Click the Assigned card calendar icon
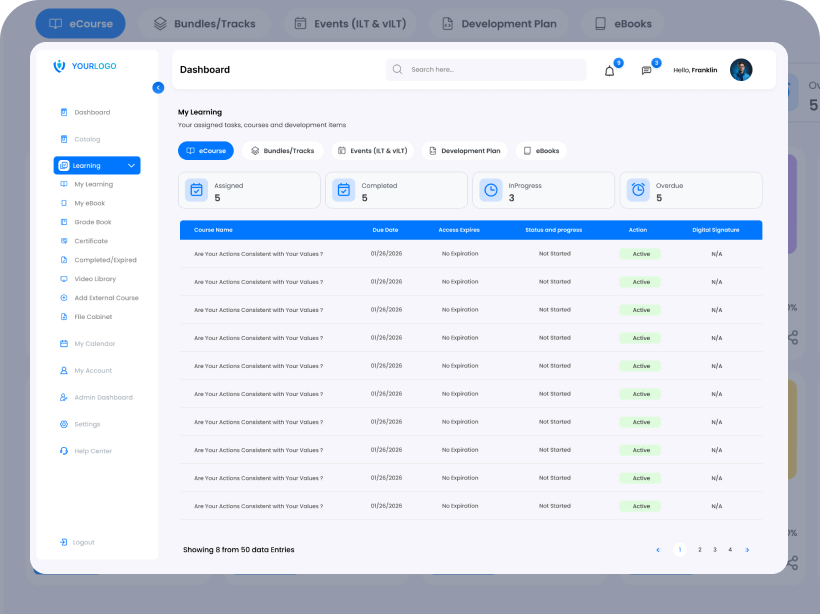Image resolution: width=820 pixels, height=614 pixels. 197,190
